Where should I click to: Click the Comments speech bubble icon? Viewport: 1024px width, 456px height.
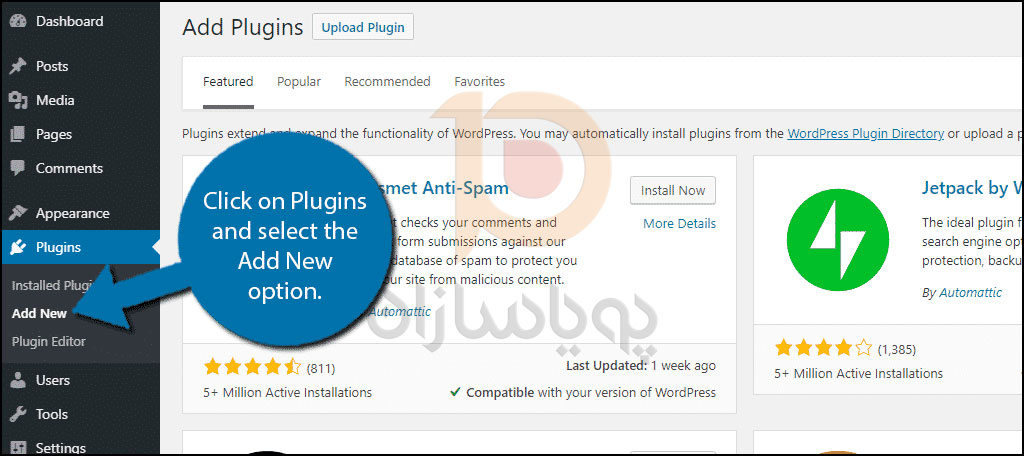tap(18, 168)
